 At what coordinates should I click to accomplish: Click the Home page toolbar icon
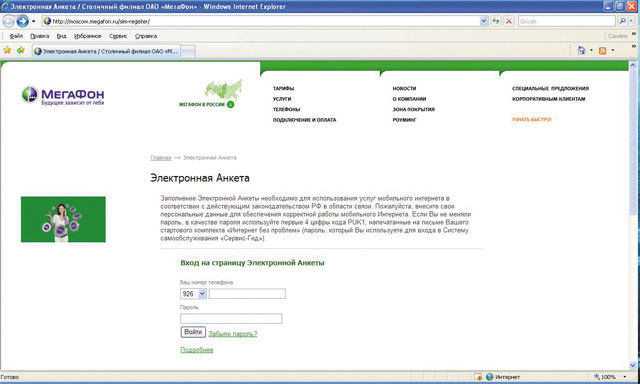(581, 51)
